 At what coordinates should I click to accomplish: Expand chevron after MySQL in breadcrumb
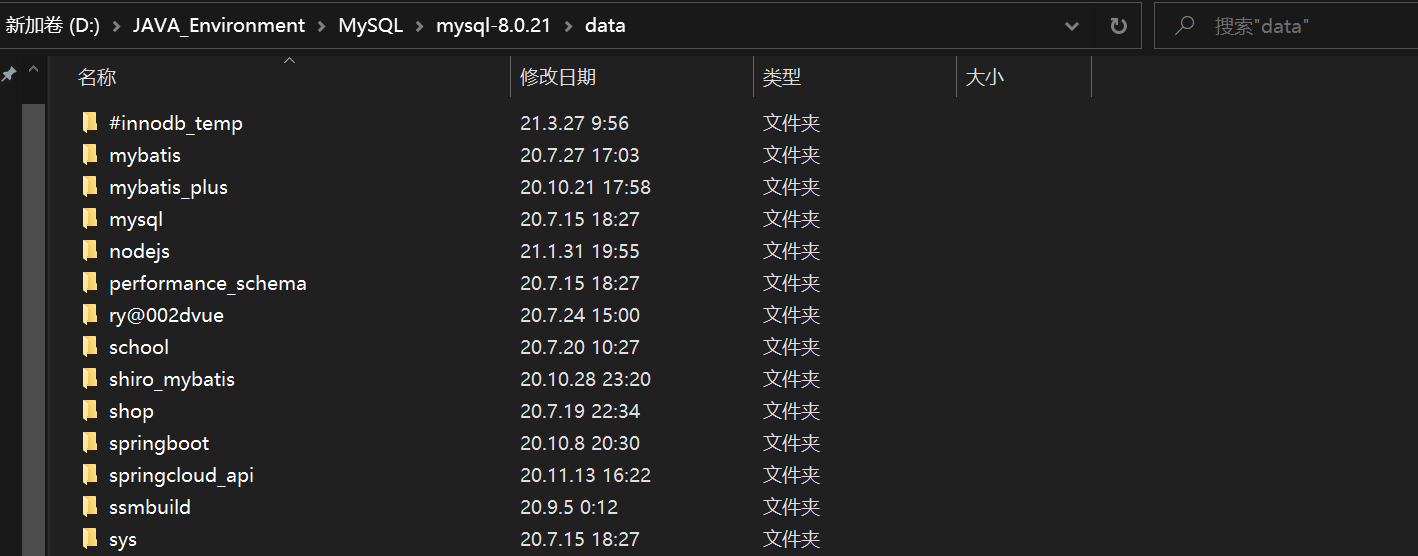tap(419, 26)
